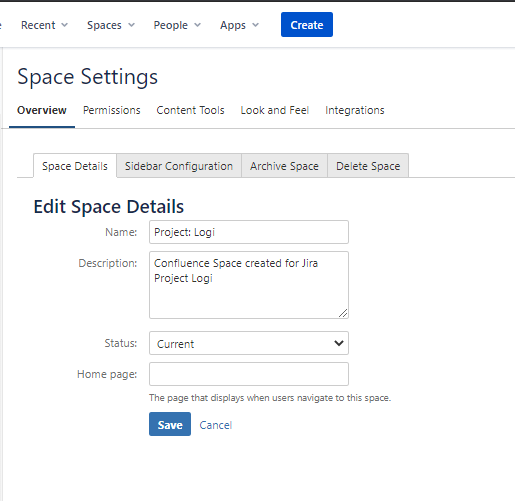This screenshot has width=515, height=501.
Task: Go to the Look and Feel tab
Action: click(x=275, y=110)
